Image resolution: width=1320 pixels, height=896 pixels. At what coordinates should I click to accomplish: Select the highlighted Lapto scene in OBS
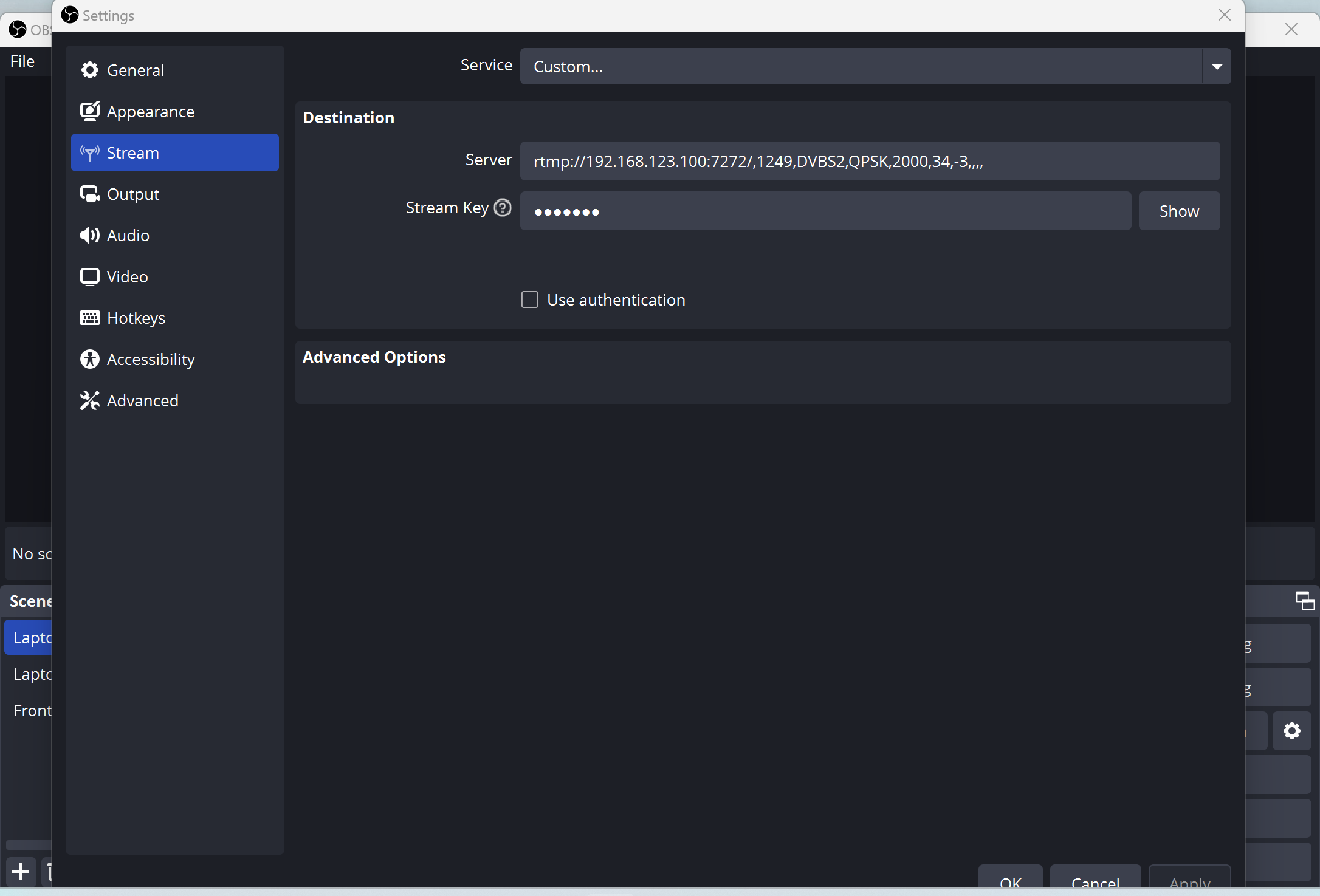(x=29, y=638)
